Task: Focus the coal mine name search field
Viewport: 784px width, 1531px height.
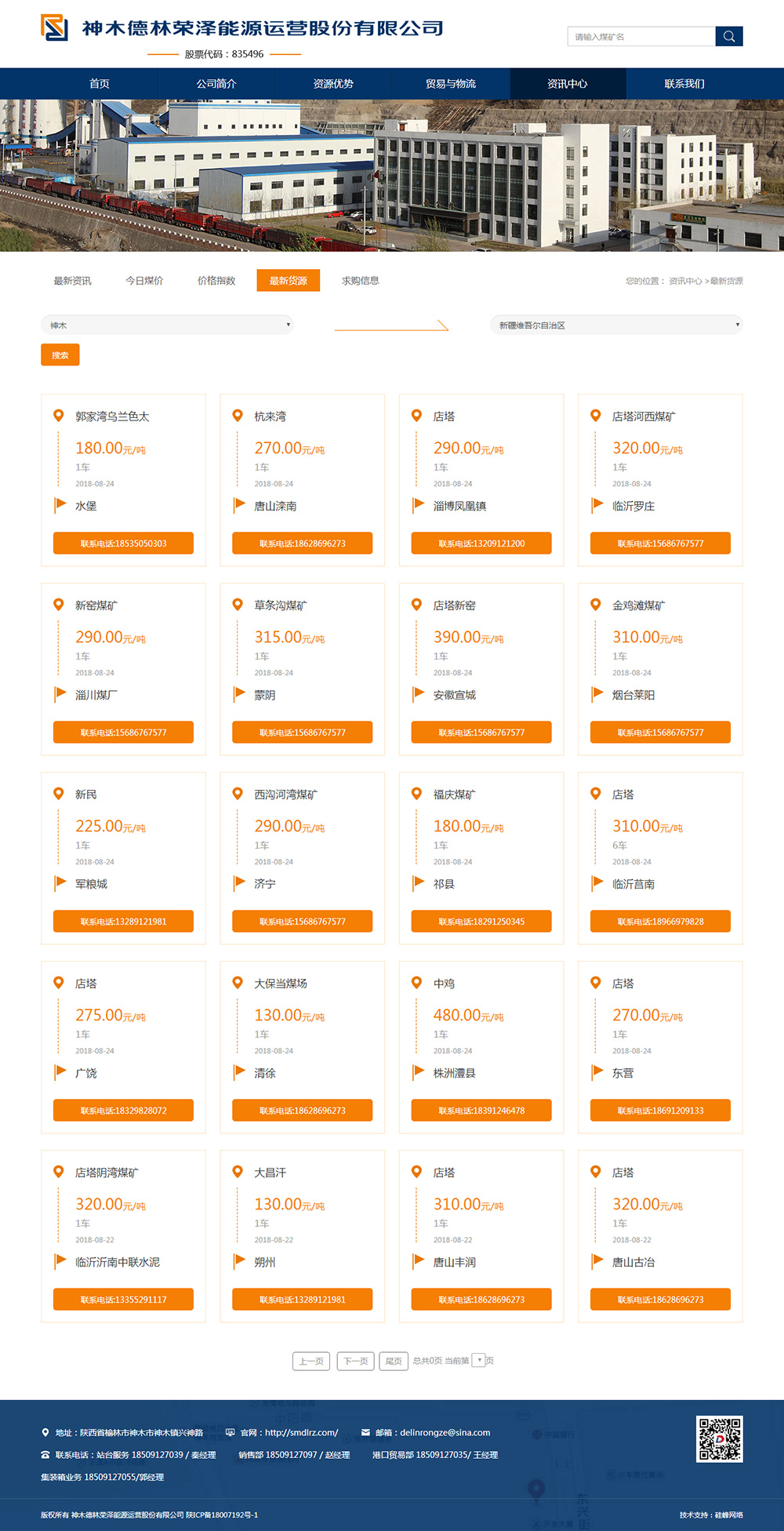Action: pyautogui.click(x=641, y=37)
